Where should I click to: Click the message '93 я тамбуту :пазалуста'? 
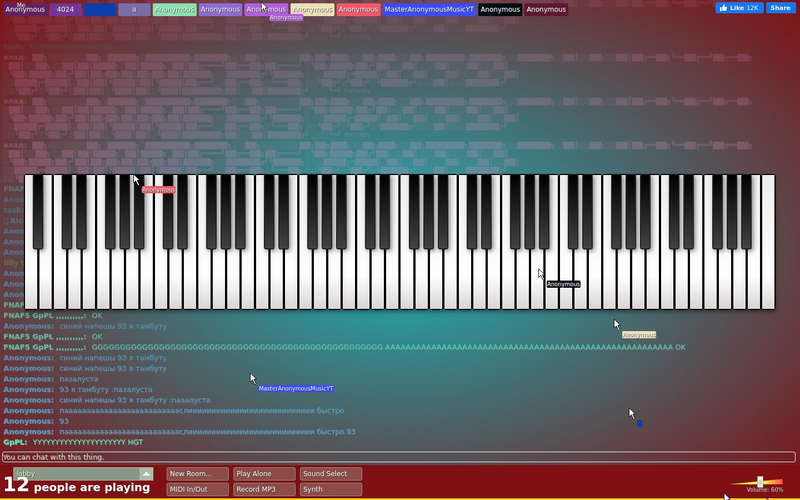106,389
